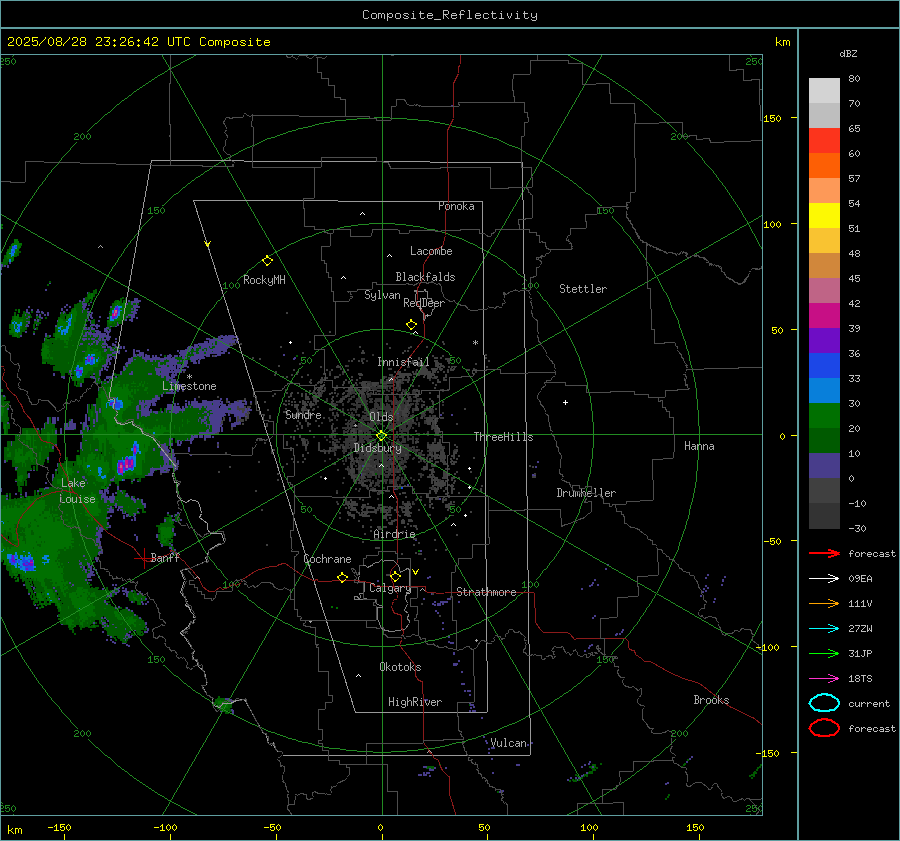Viewport: 900px width, 841px height.
Task: Select the bright yellow swatch in dBZ legend
Action: pos(824,215)
